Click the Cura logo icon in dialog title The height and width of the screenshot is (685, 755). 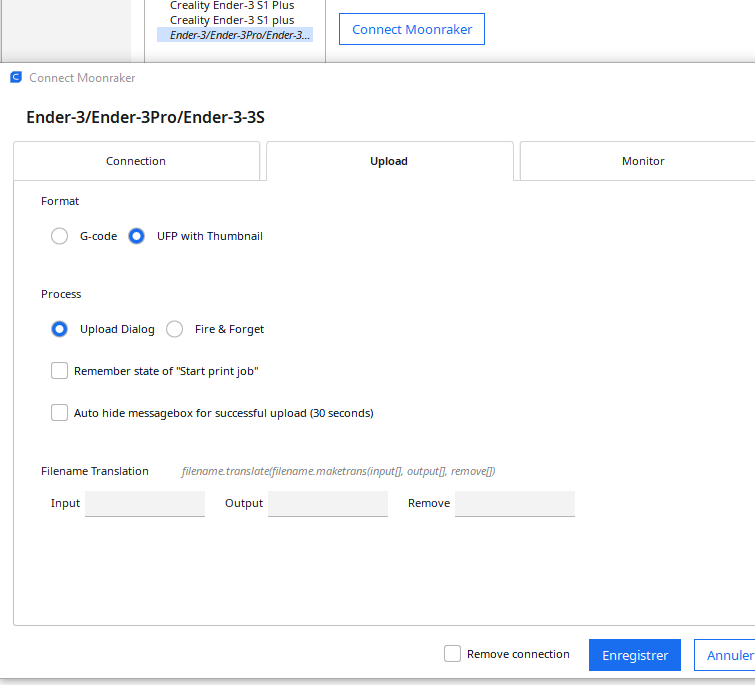click(x=16, y=77)
